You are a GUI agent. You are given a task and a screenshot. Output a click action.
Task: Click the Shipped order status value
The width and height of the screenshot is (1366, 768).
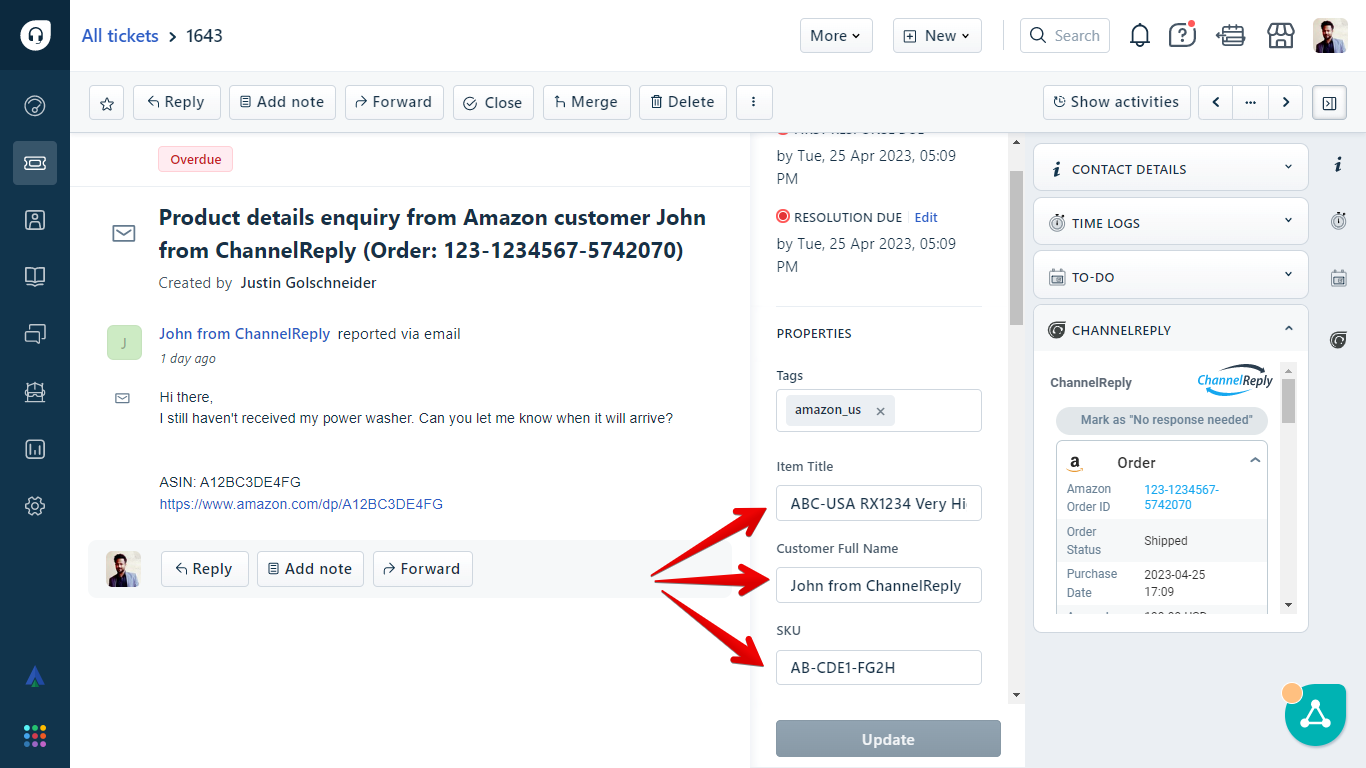(x=1166, y=541)
